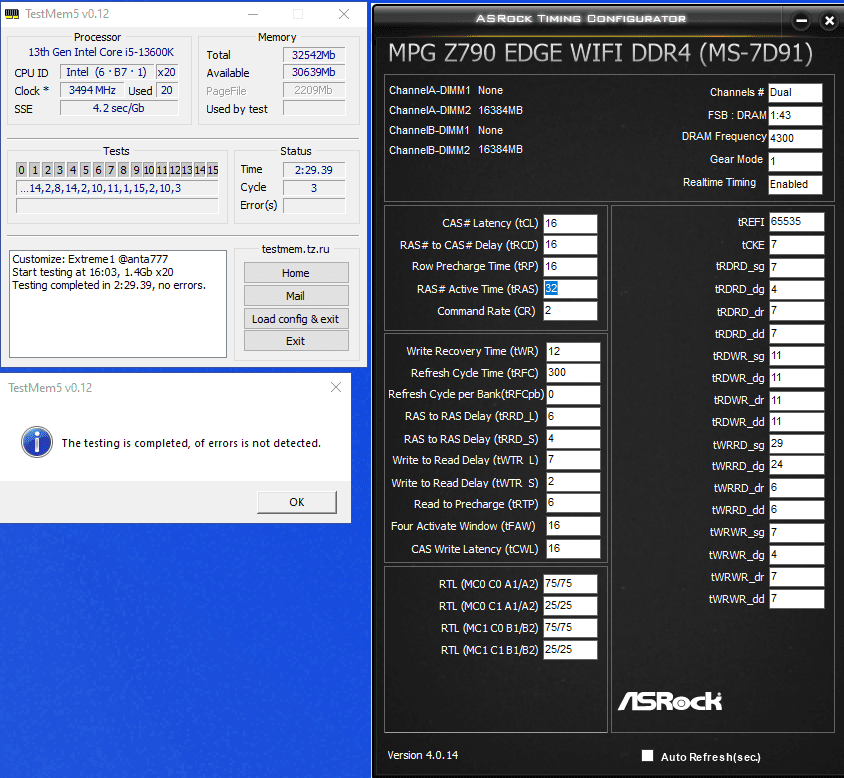Click the Row Precharge Time (tRP) field

570,267
